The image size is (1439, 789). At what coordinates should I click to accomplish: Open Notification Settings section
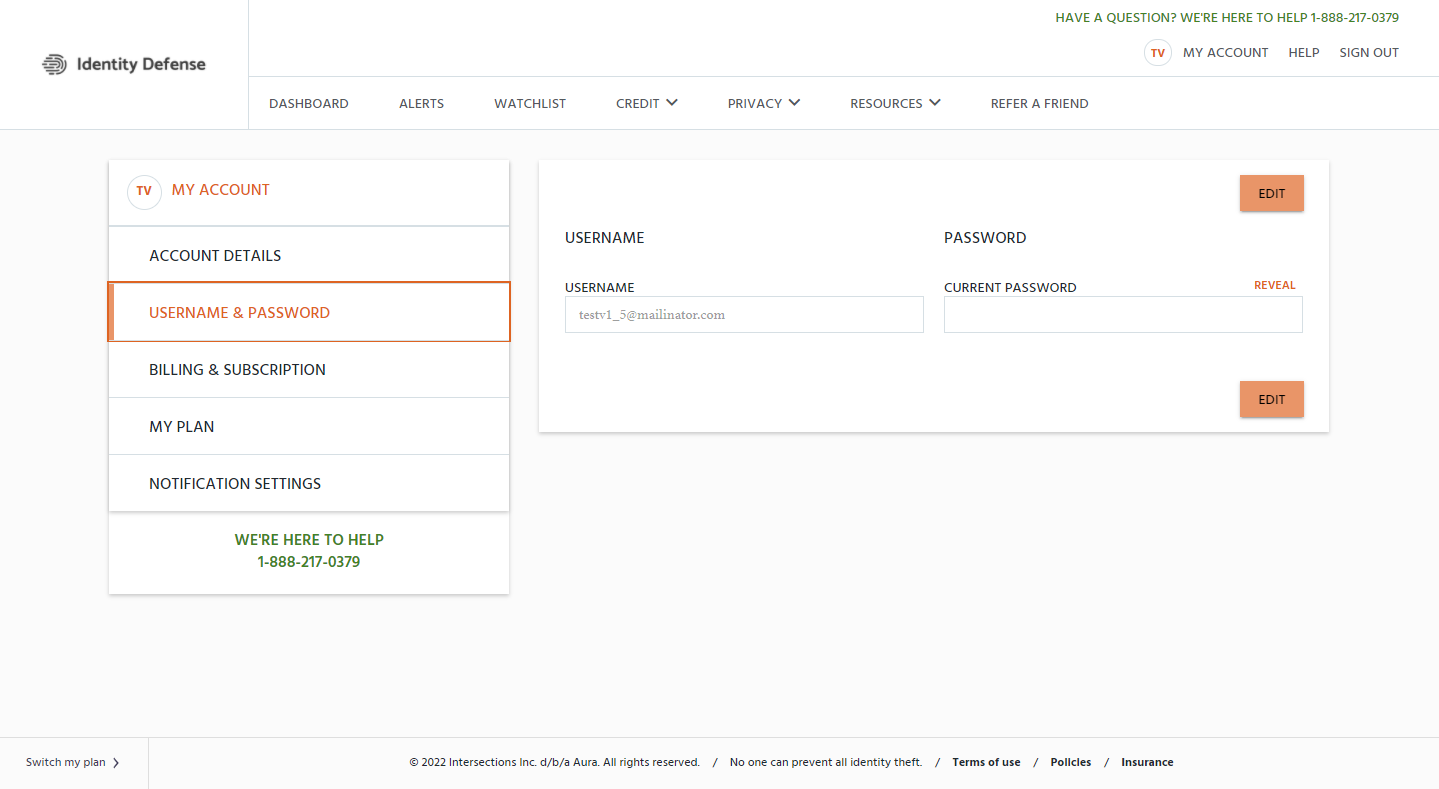pos(235,483)
